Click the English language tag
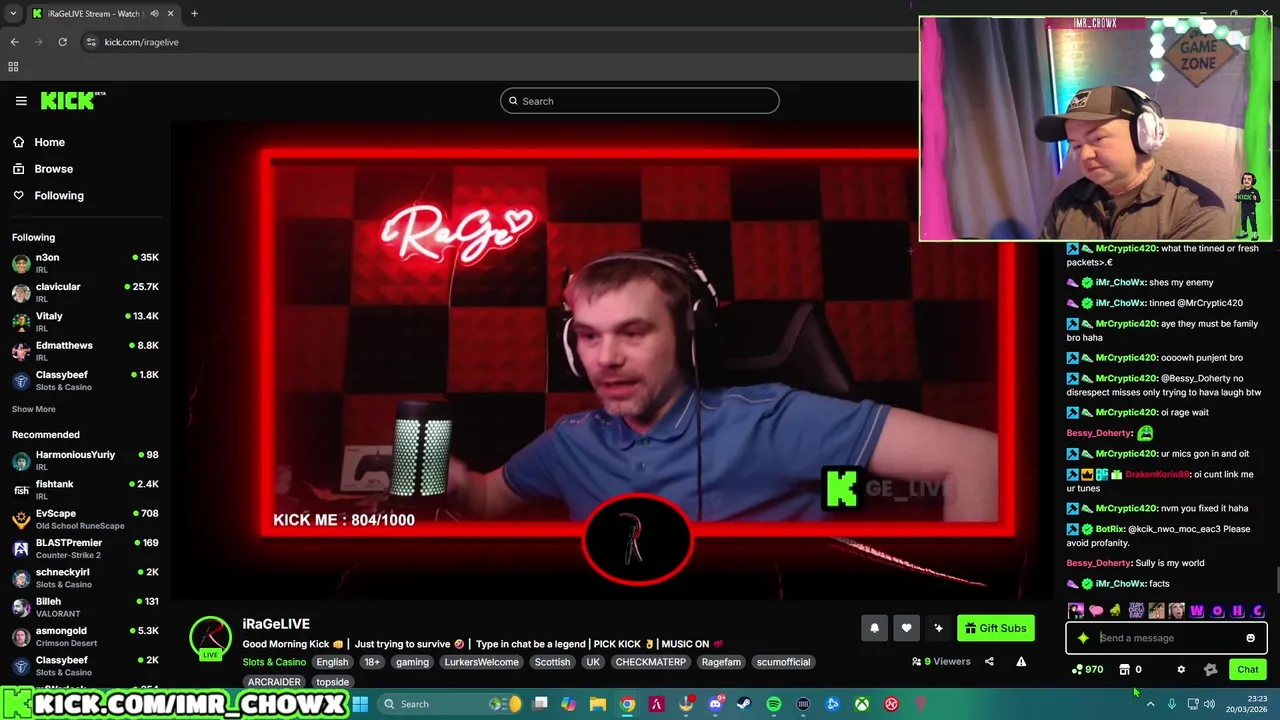 pos(332,662)
